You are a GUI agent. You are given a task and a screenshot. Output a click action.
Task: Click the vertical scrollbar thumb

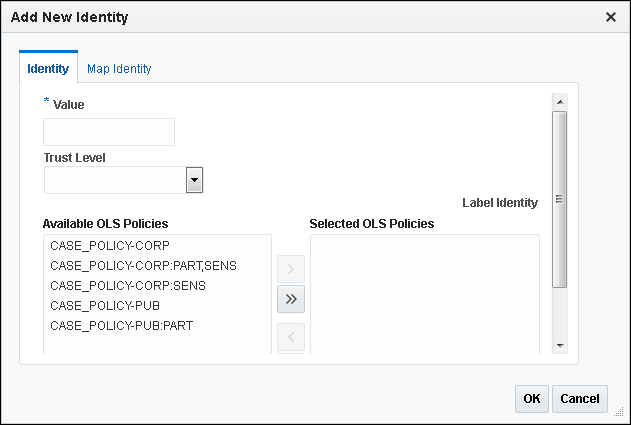point(560,198)
